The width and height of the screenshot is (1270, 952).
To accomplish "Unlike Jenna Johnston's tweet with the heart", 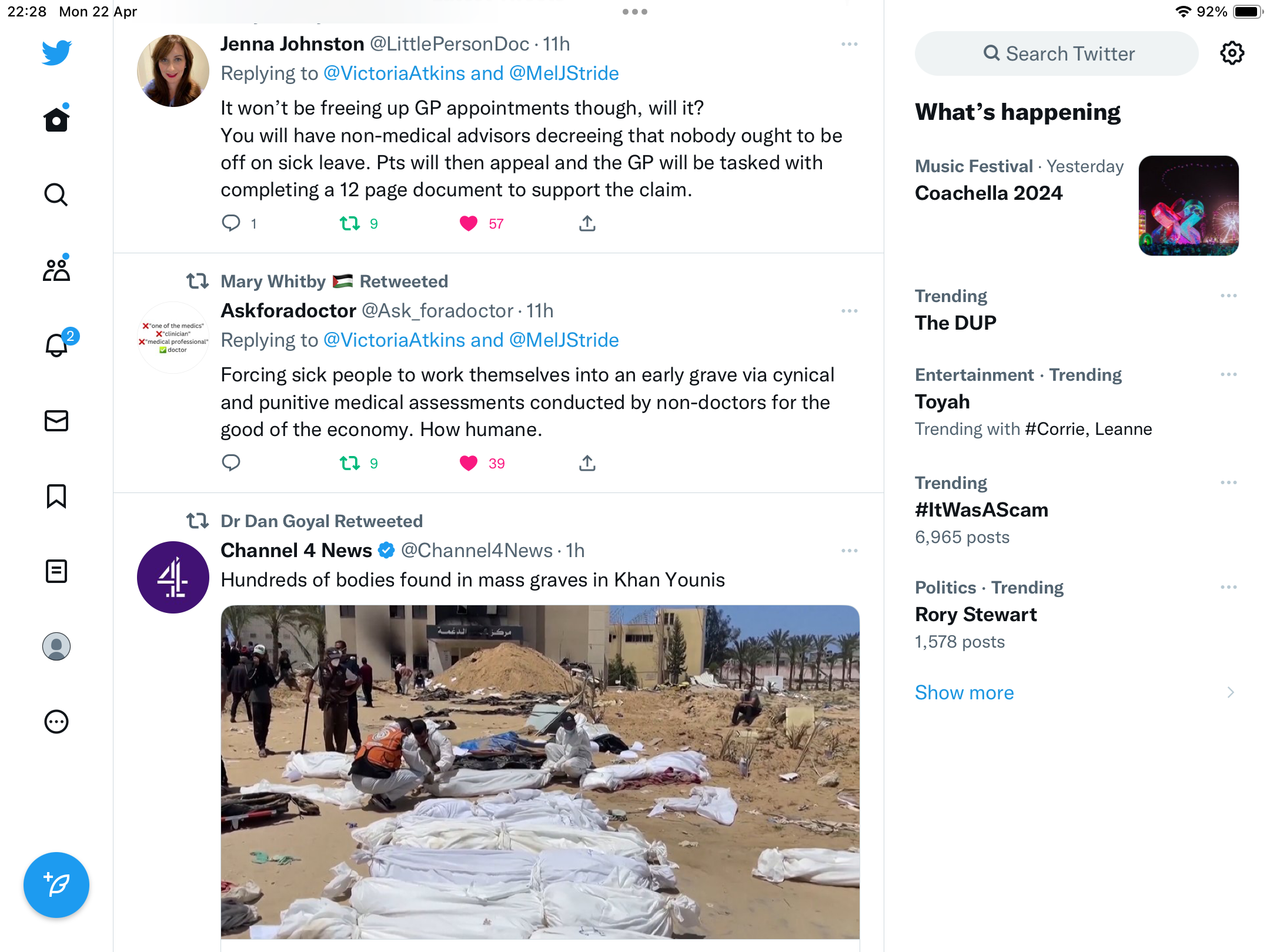I will click(x=469, y=223).
